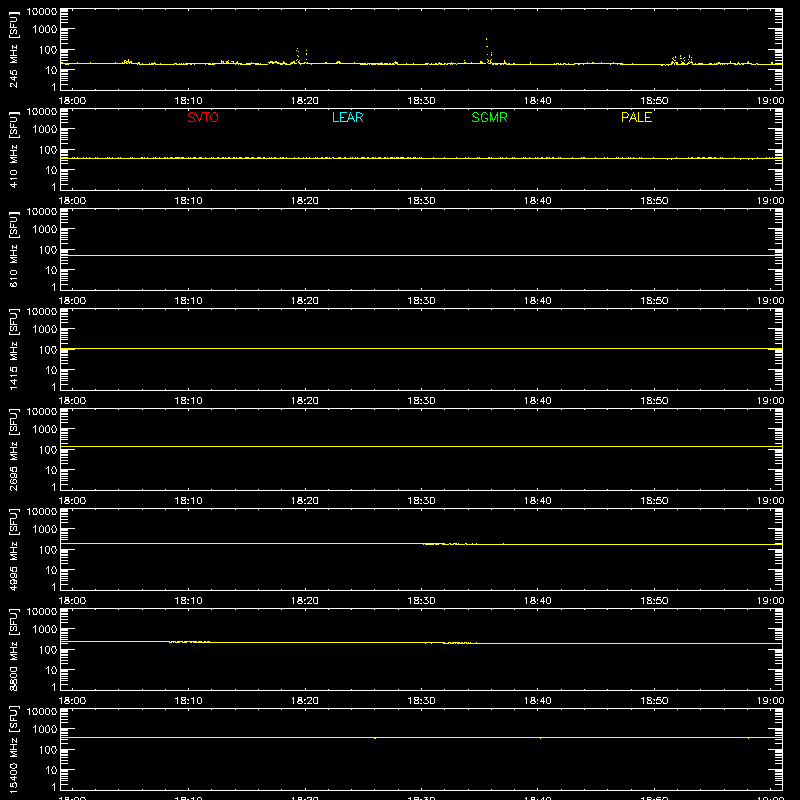Viewport: 800px width, 800px height.
Task: Click the 10 tick label on 1415 MHz panel
Action: click(x=51, y=370)
